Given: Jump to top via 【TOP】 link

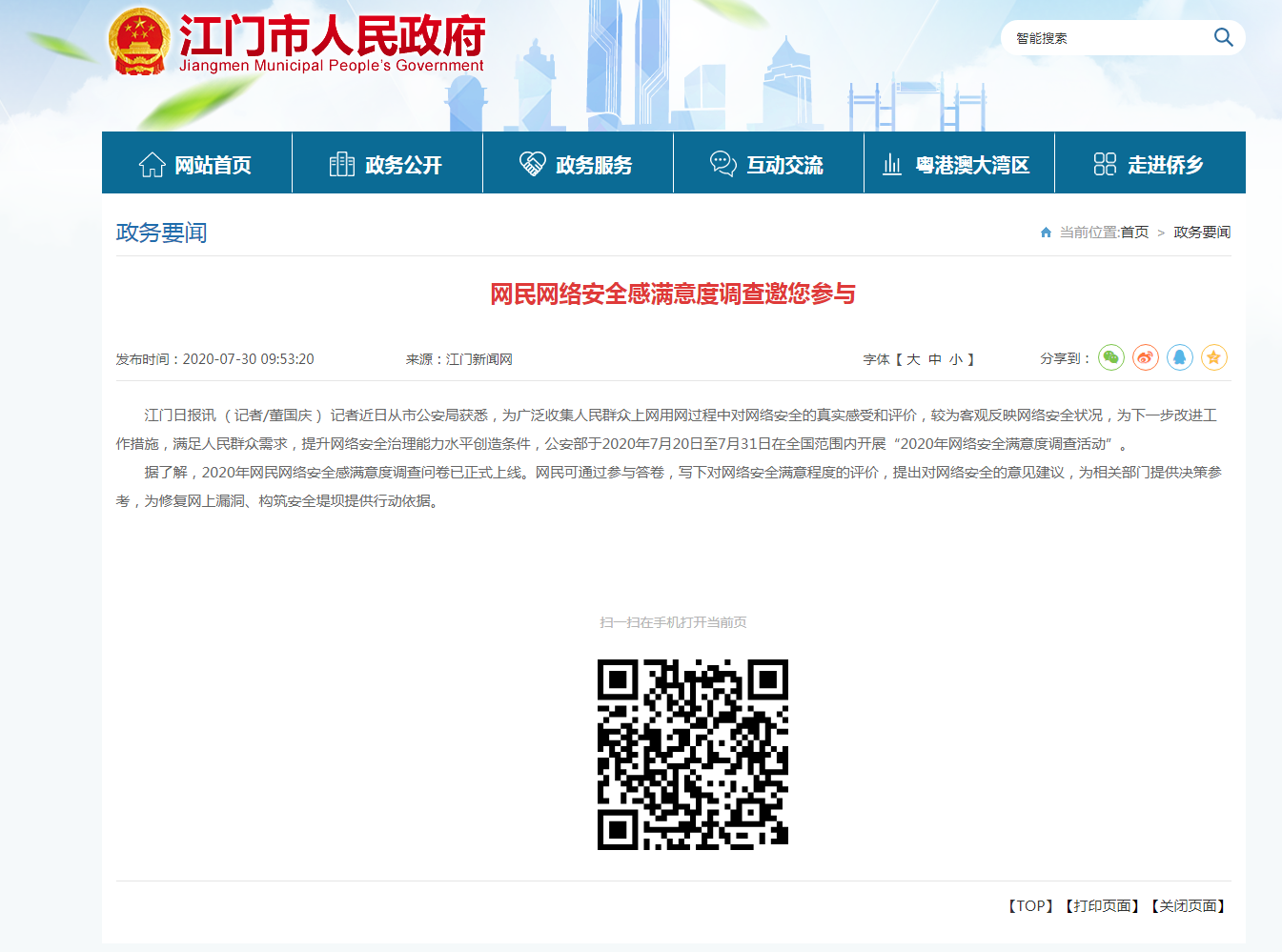Looking at the screenshot, I should click(1030, 906).
